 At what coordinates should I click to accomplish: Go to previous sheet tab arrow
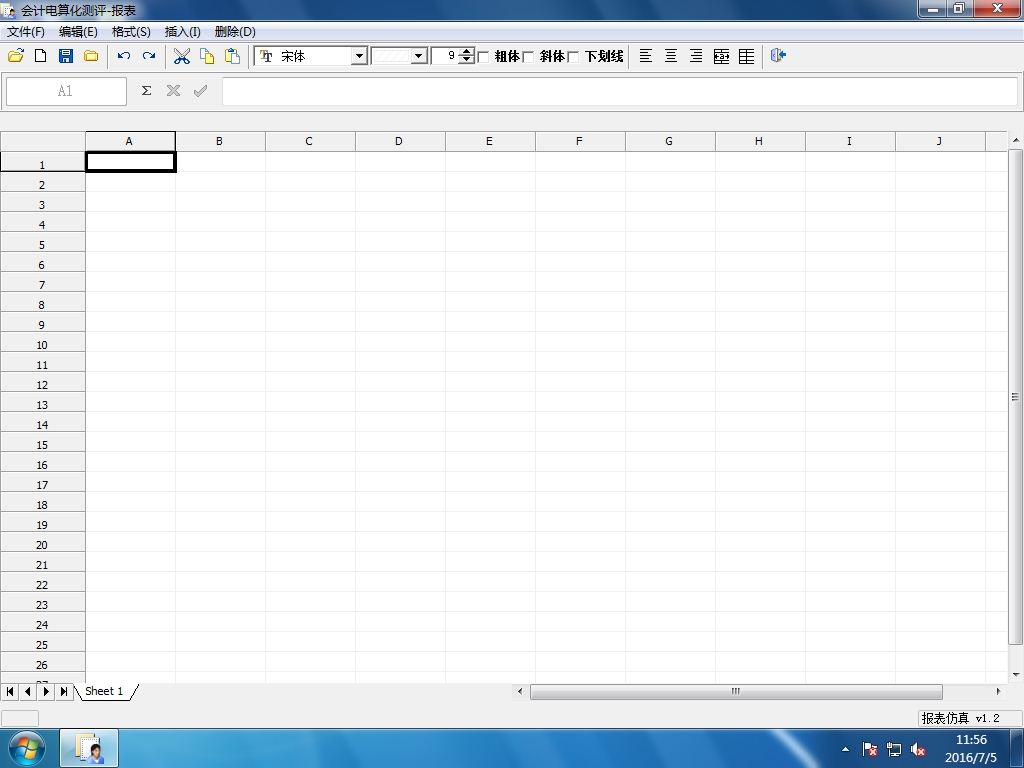pos(28,691)
